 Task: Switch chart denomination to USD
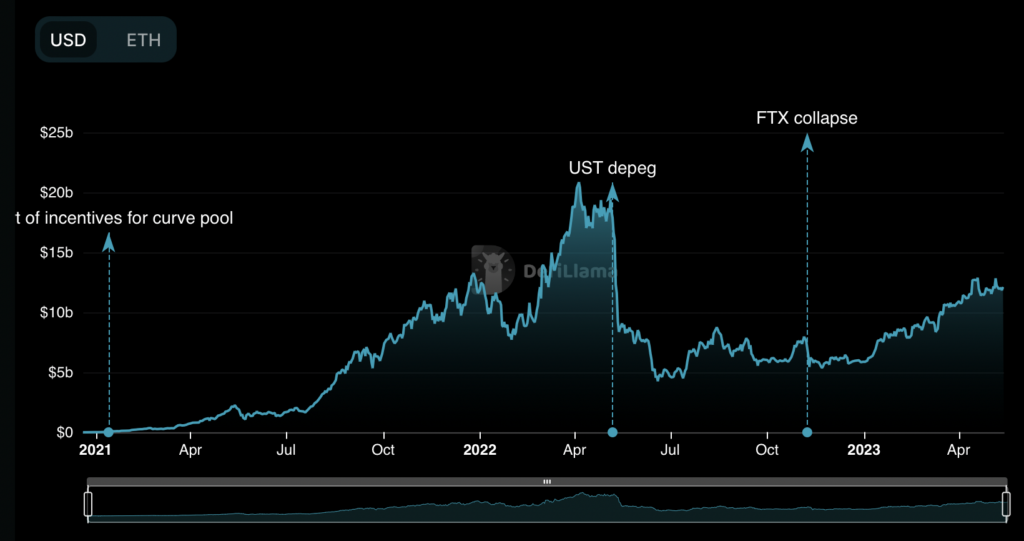tap(68, 41)
